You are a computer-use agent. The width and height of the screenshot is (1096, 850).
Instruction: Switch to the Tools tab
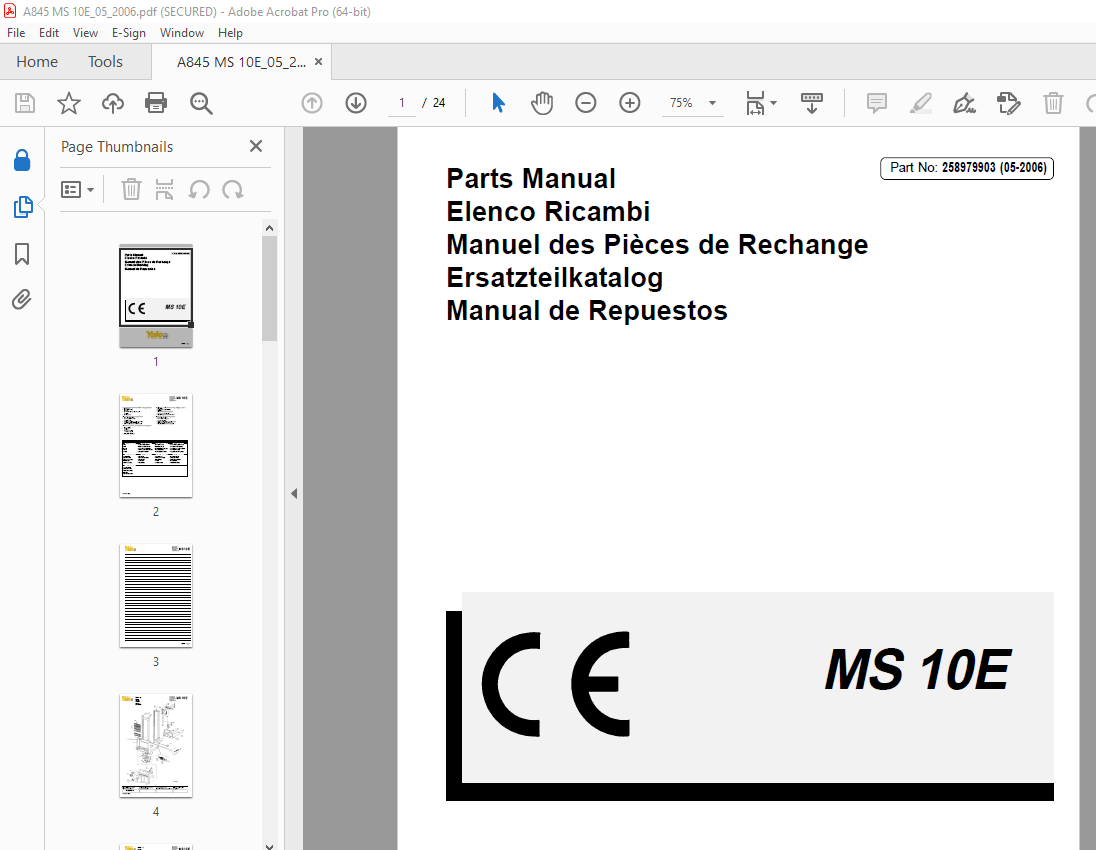(106, 62)
